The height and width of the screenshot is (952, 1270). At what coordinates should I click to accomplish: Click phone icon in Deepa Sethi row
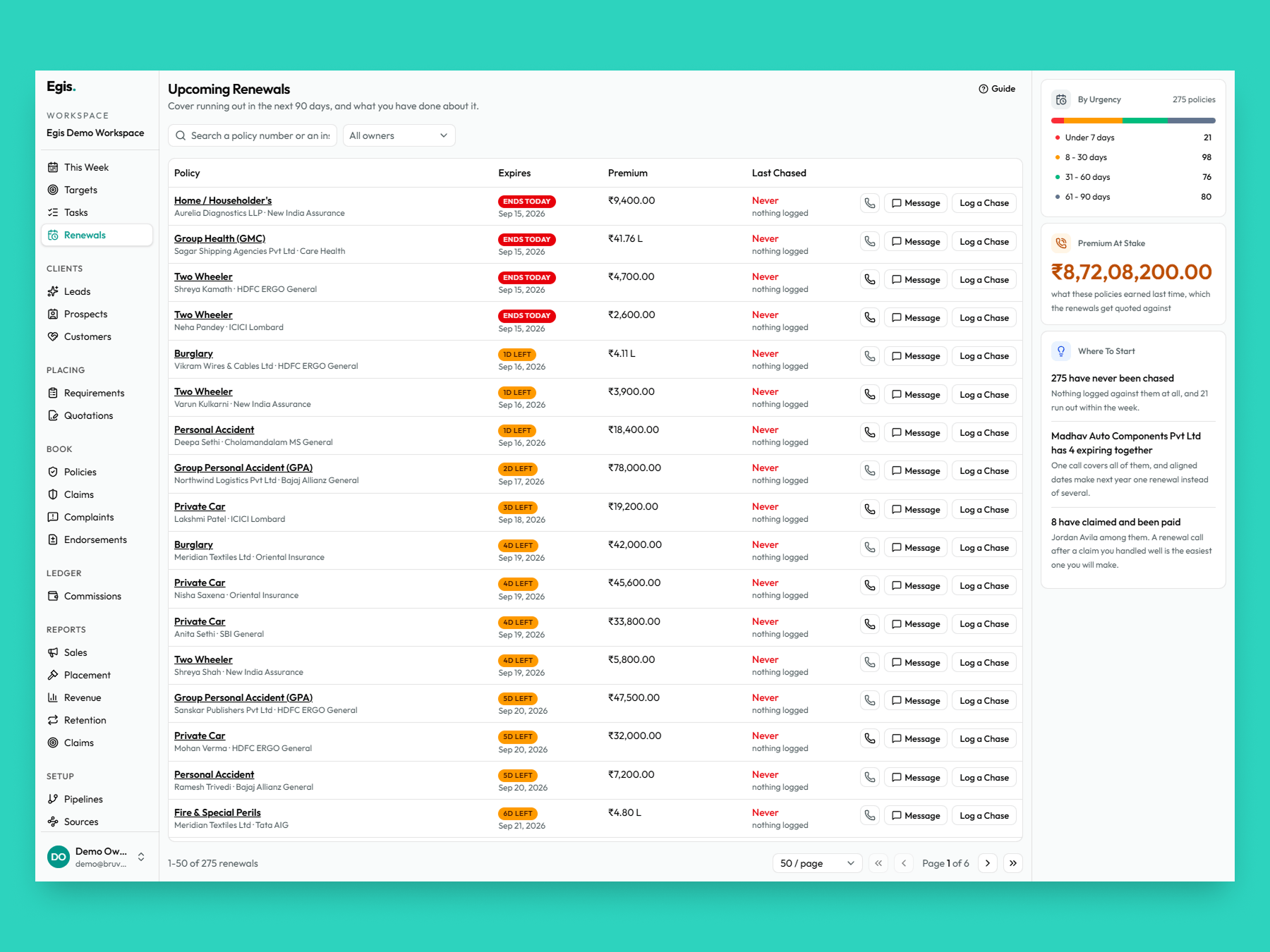(870, 432)
